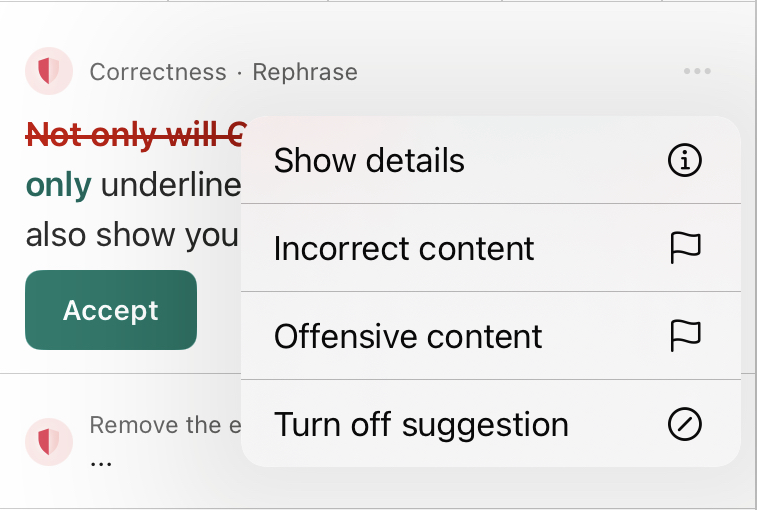Click the also show you text line

pyautogui.click(x=132, y=235)
